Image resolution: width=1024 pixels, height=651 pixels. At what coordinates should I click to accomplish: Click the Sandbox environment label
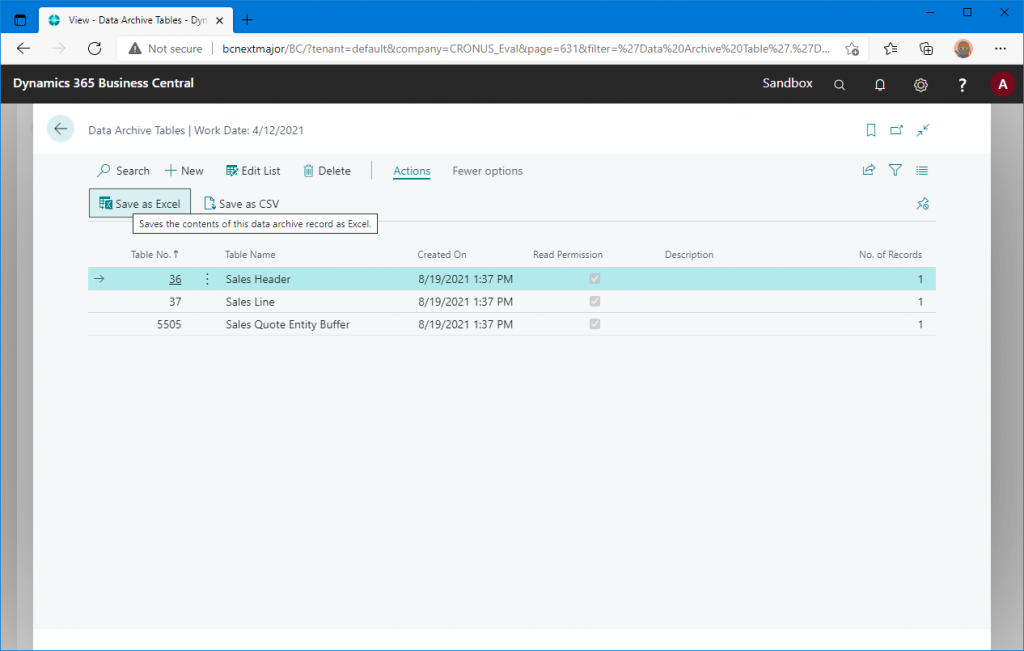[x=788, y=83]
